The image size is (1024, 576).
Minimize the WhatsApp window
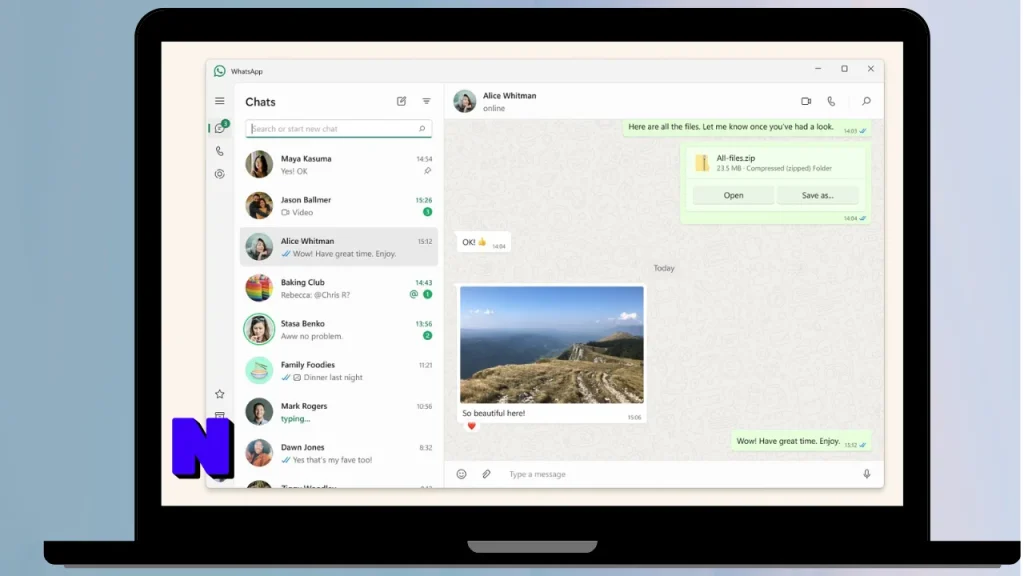pyautogui.click(x=818, y=69)
